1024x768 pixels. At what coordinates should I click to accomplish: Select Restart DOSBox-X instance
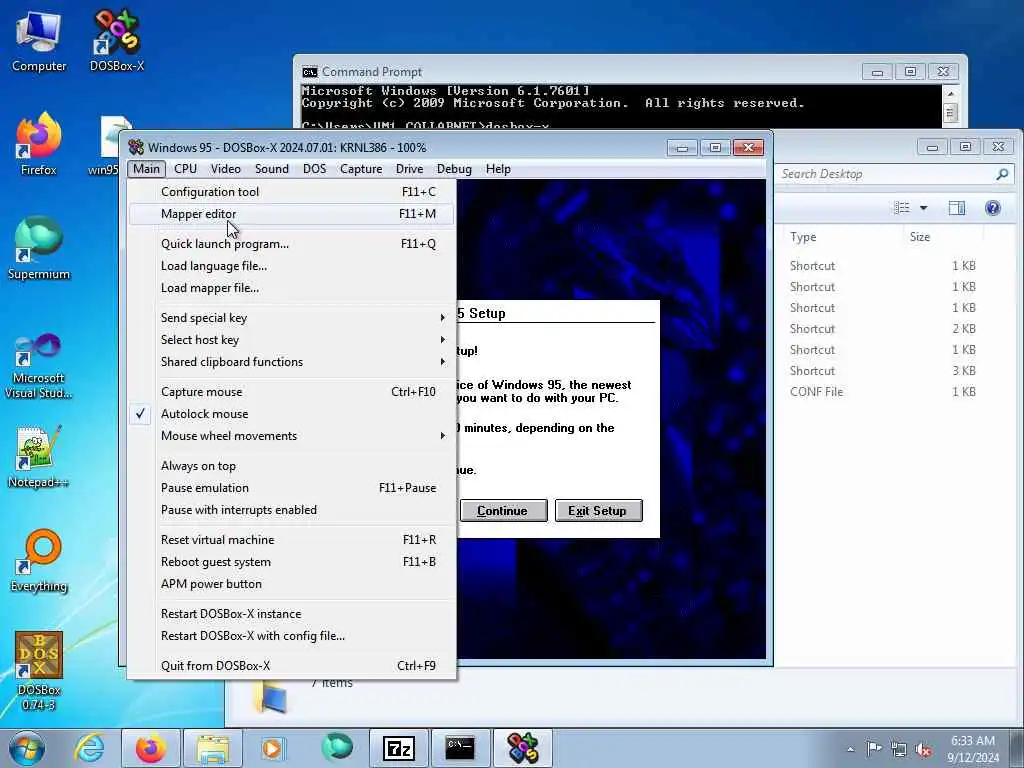click(x=291, y=614)
